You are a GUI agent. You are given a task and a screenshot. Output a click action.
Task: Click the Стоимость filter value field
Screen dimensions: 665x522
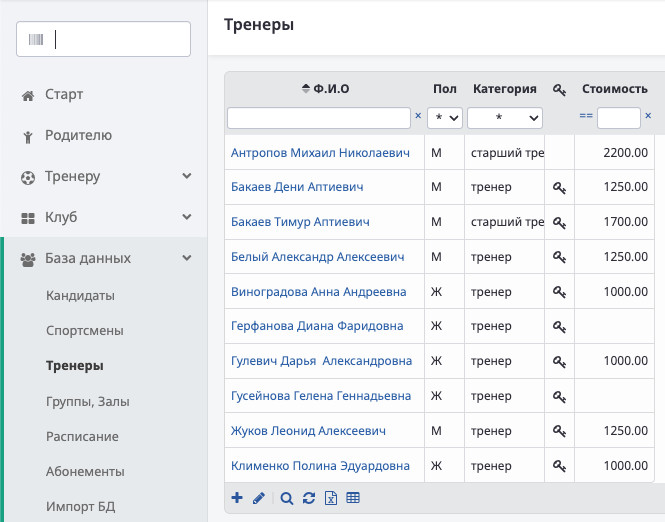618,118
